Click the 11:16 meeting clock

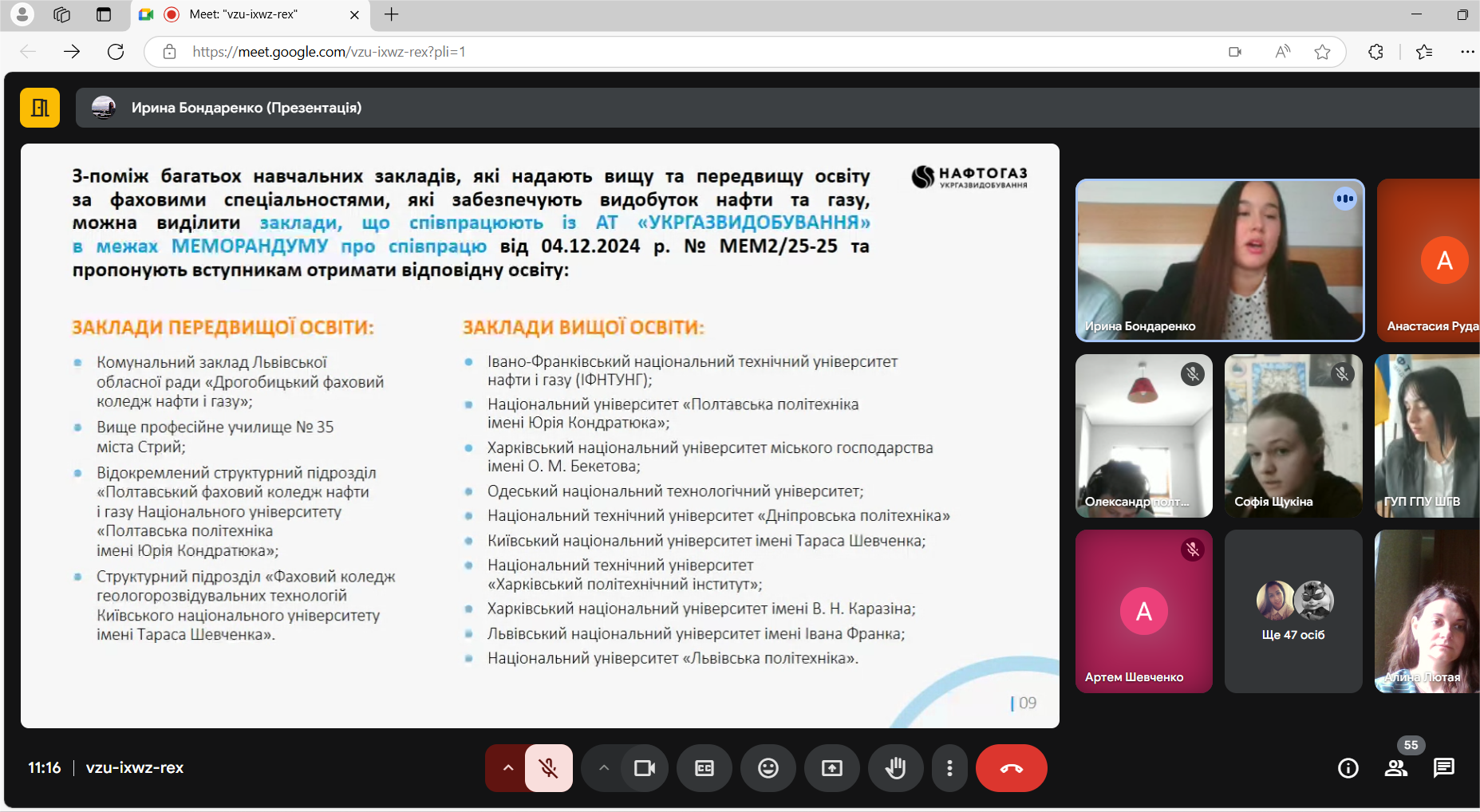[x=45, y=768]
